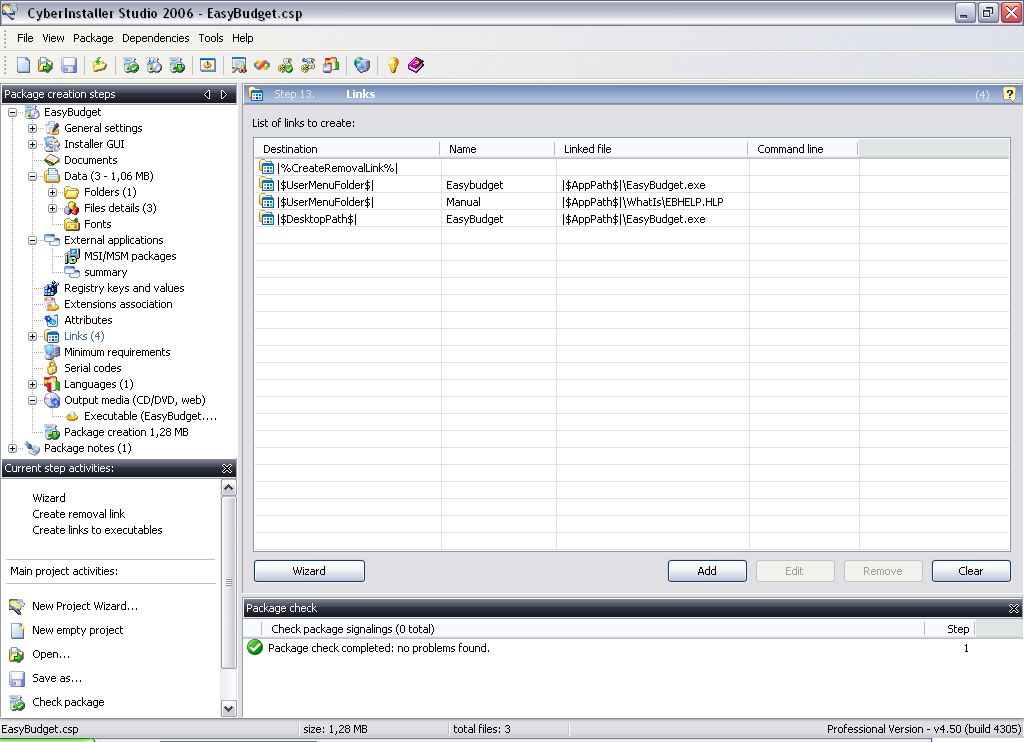Viewport: 1024px width, 742px height.
Task: Click the Open... link in Main project activities
Action: 51,654
